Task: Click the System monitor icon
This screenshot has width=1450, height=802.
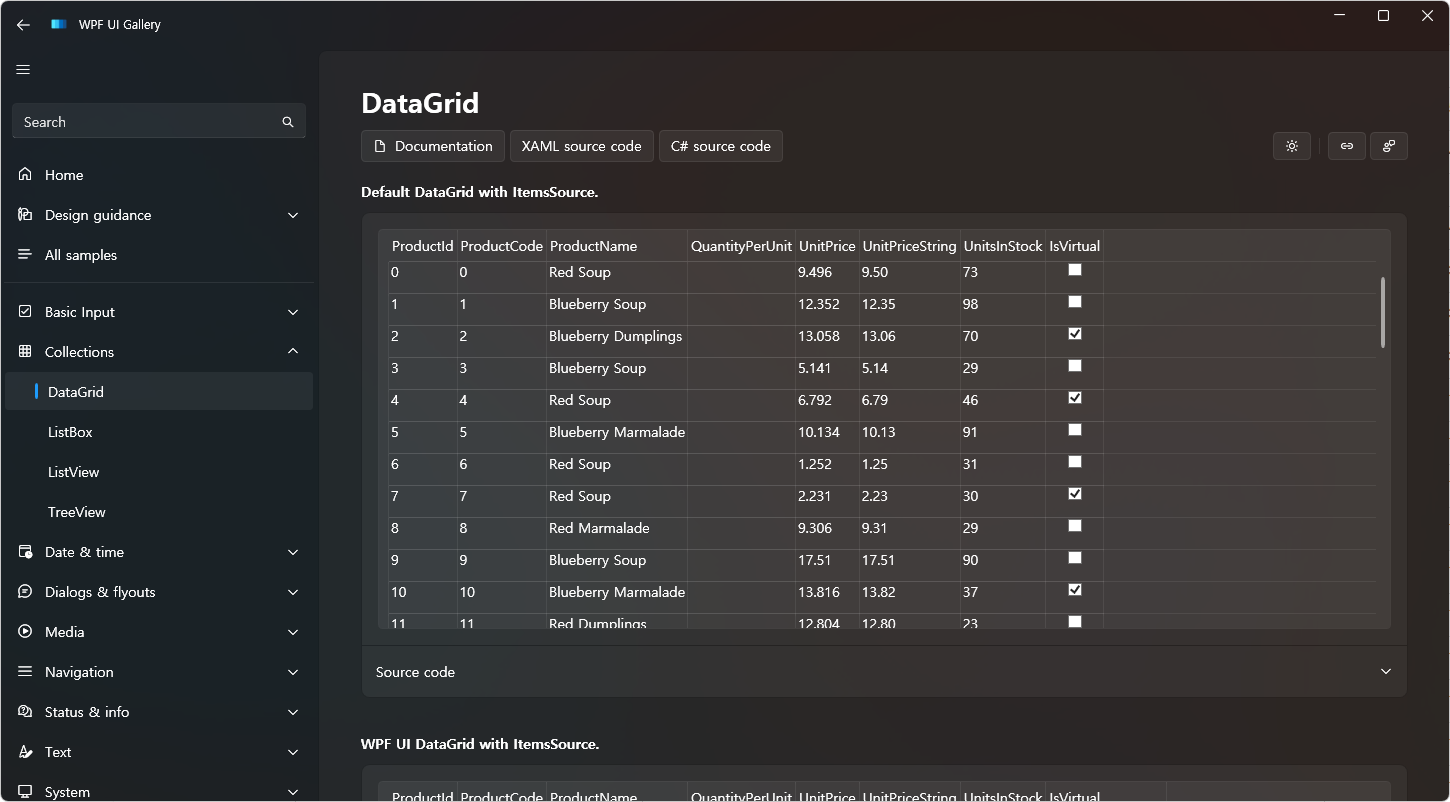Action: coord(25,791)
